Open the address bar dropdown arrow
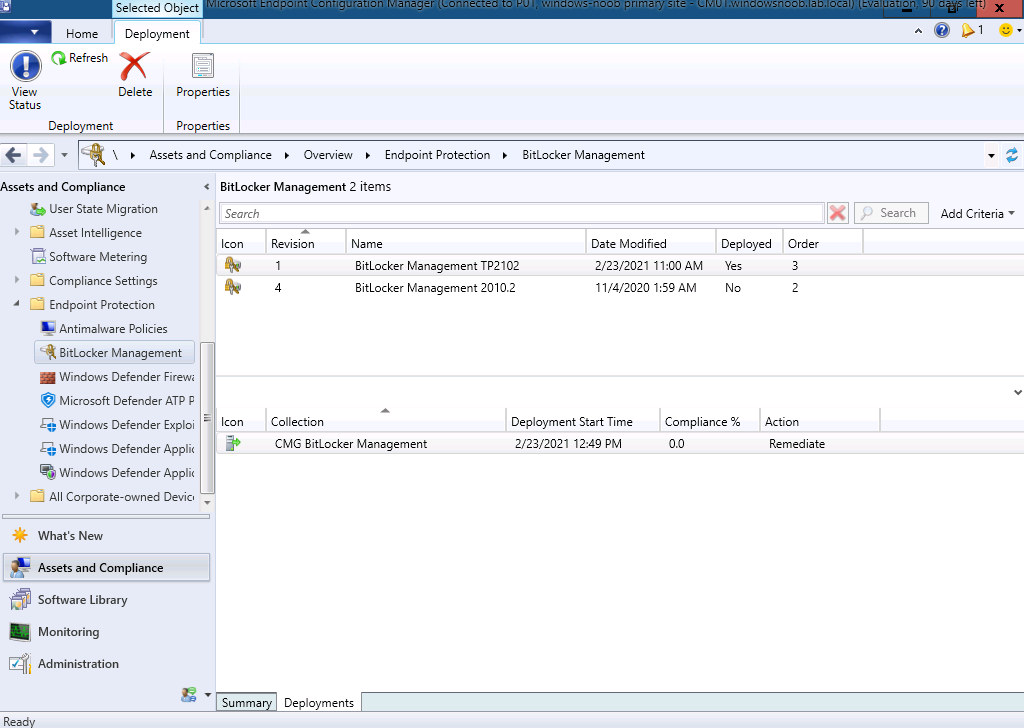1024x728 pixels. 991,156
